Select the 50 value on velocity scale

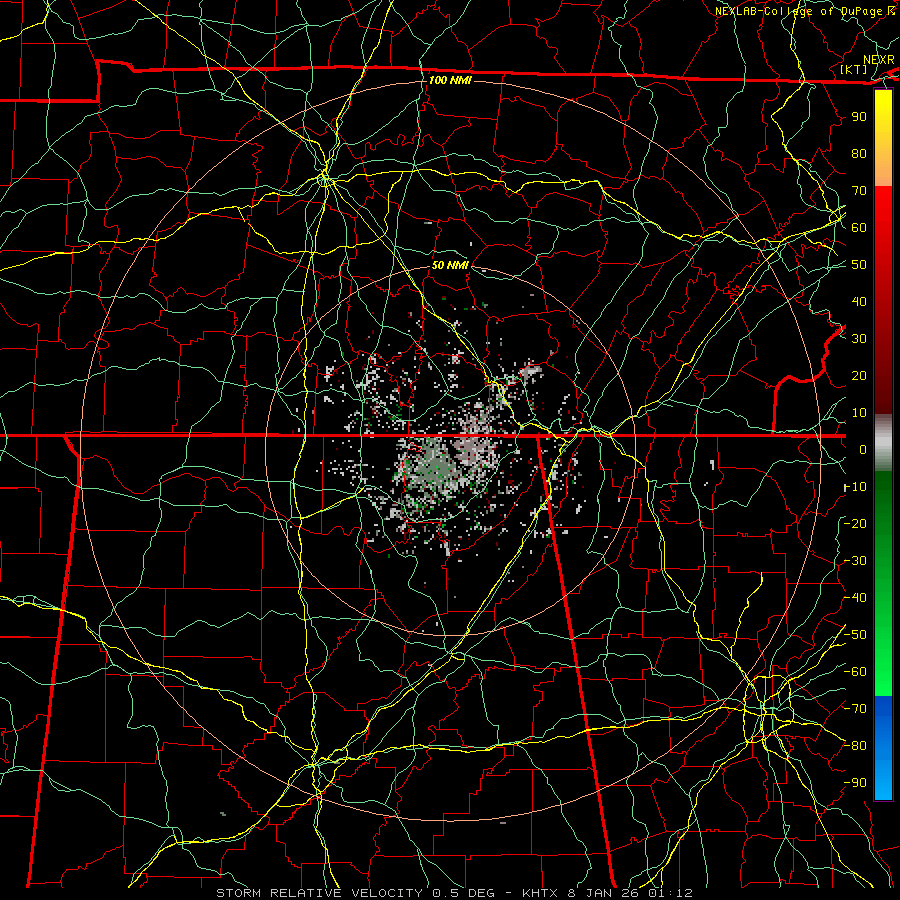tap(859, 265)
